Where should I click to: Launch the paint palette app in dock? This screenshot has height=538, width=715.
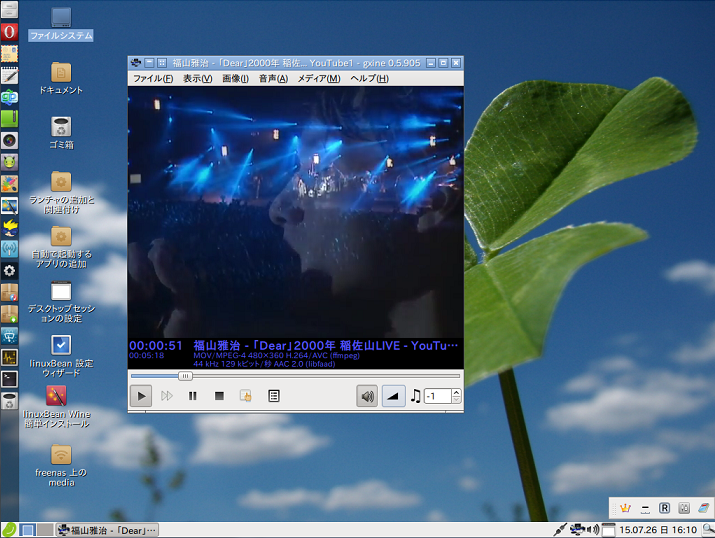pos(9,184)
